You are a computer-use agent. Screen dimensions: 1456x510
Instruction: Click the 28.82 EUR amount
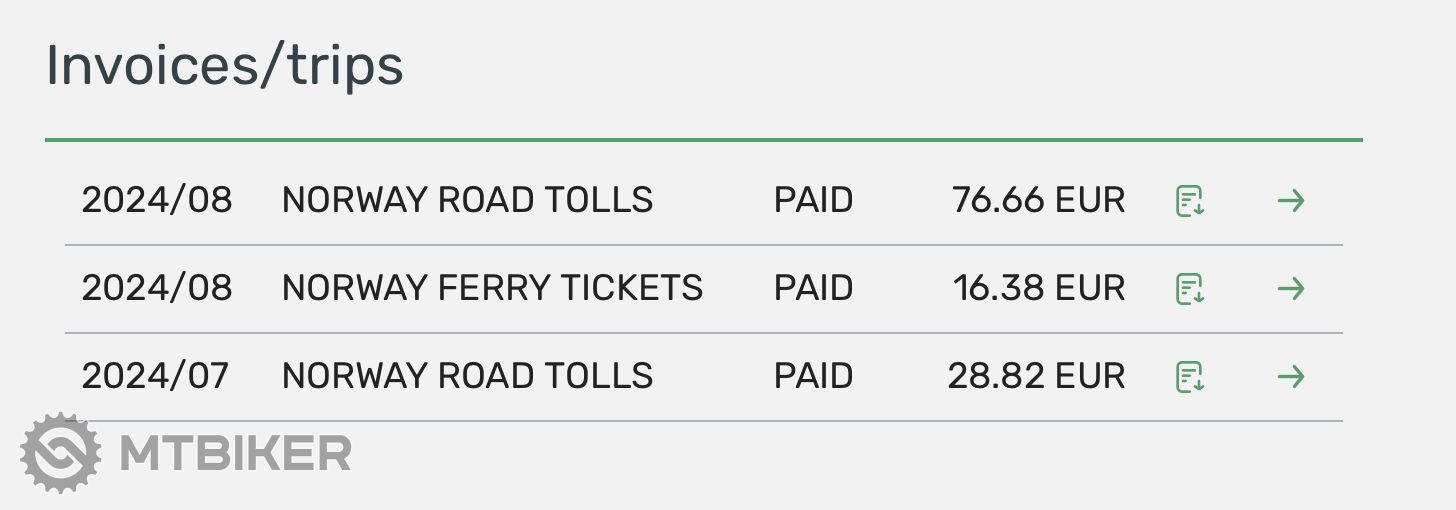[x=1036, y=376]
